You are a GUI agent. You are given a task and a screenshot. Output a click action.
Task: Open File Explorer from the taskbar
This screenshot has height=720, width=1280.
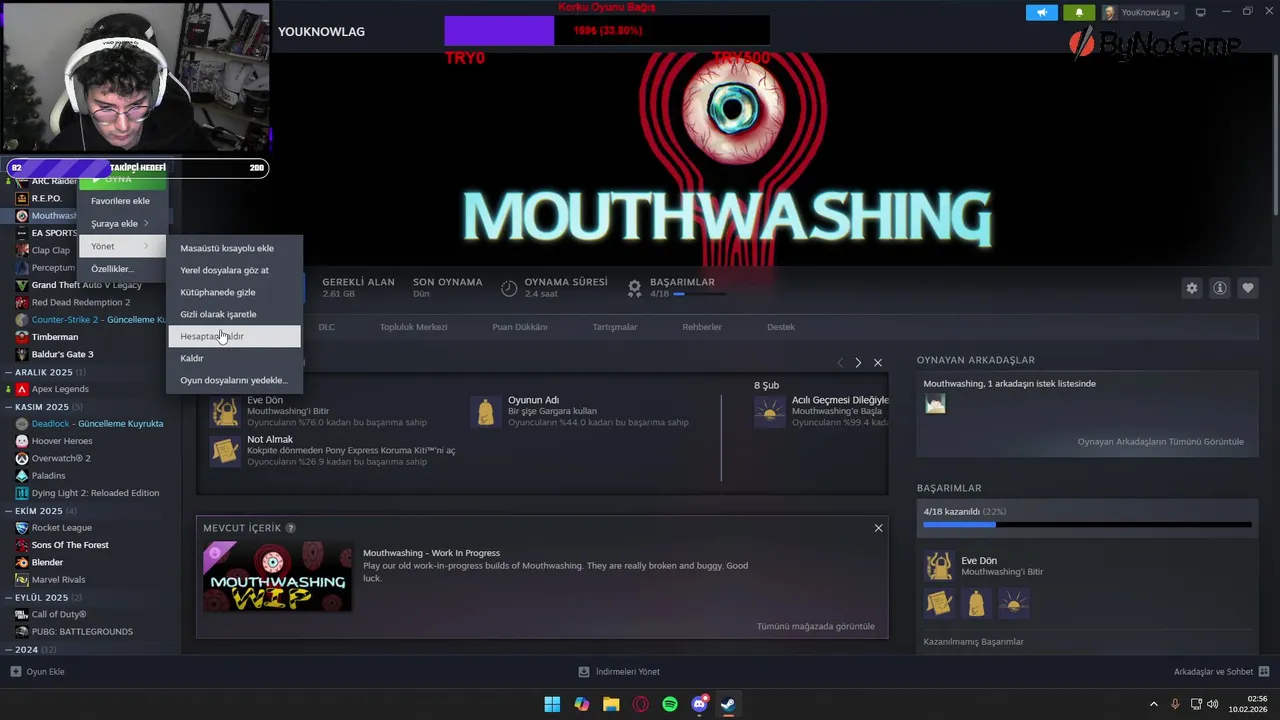pos(611,704)
